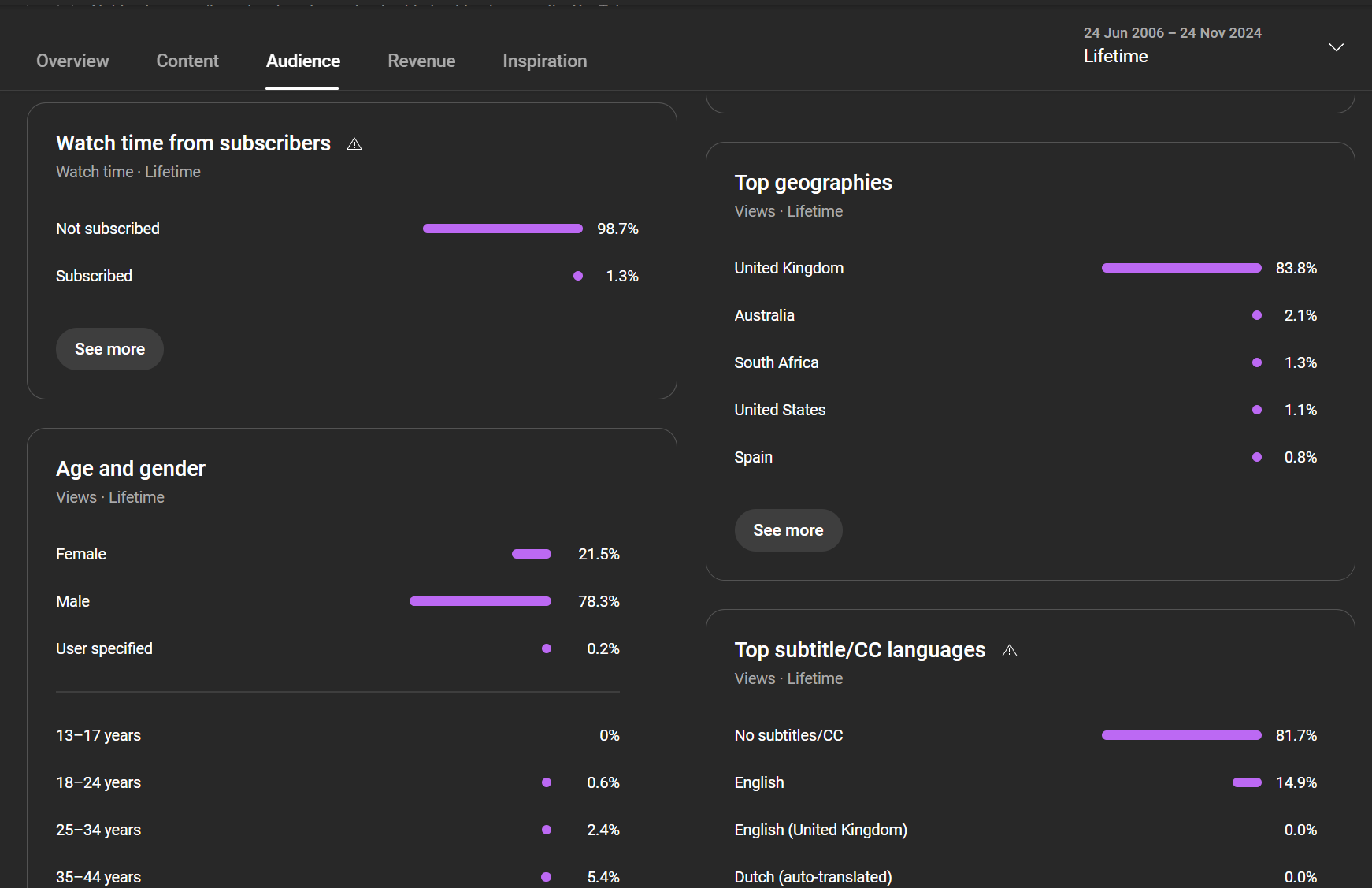Click the United States 1.1% dot
This screenshot has width=1372, height=888.
1257,410
